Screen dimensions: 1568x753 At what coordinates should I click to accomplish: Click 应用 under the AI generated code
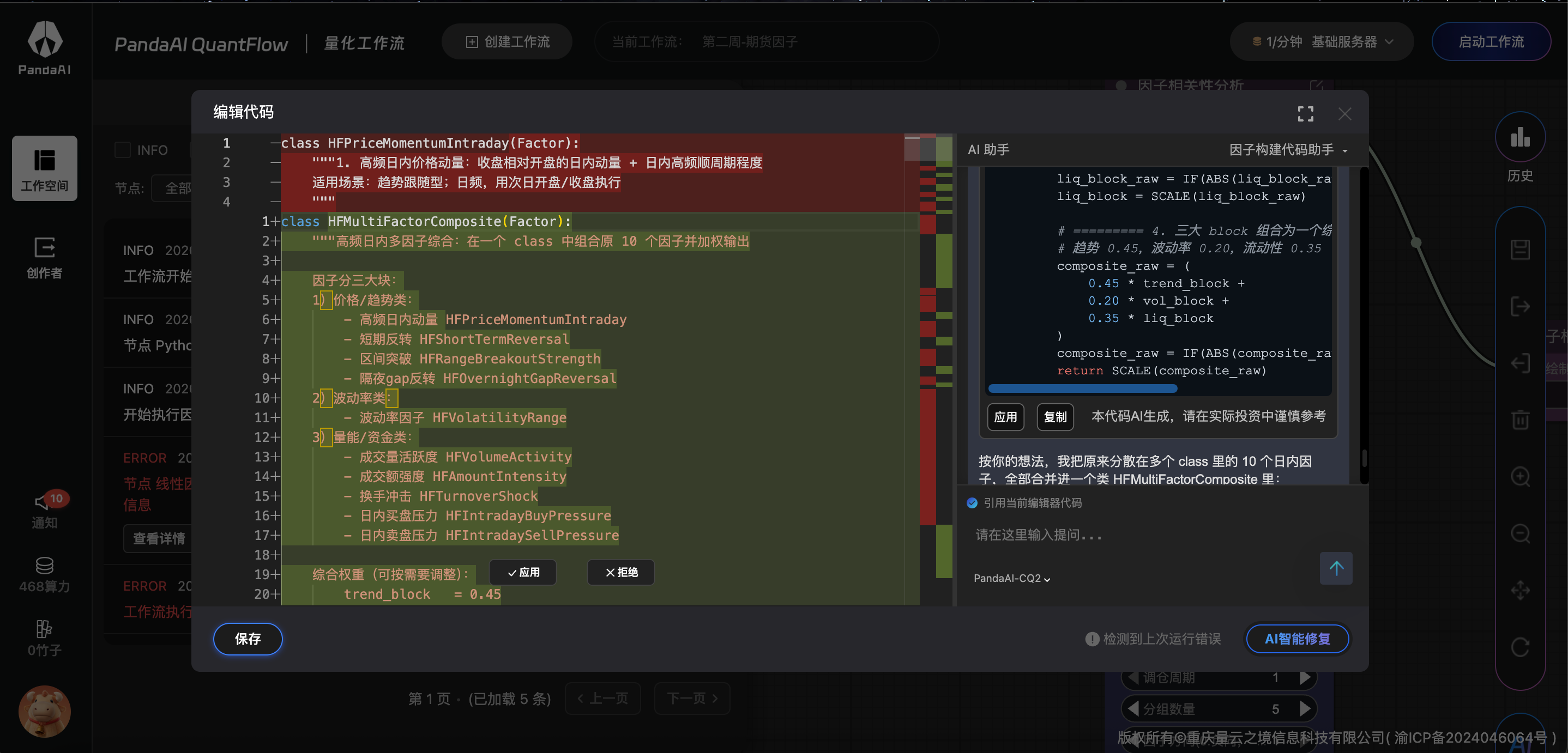pyautogui.click(x=1005, y=417)
